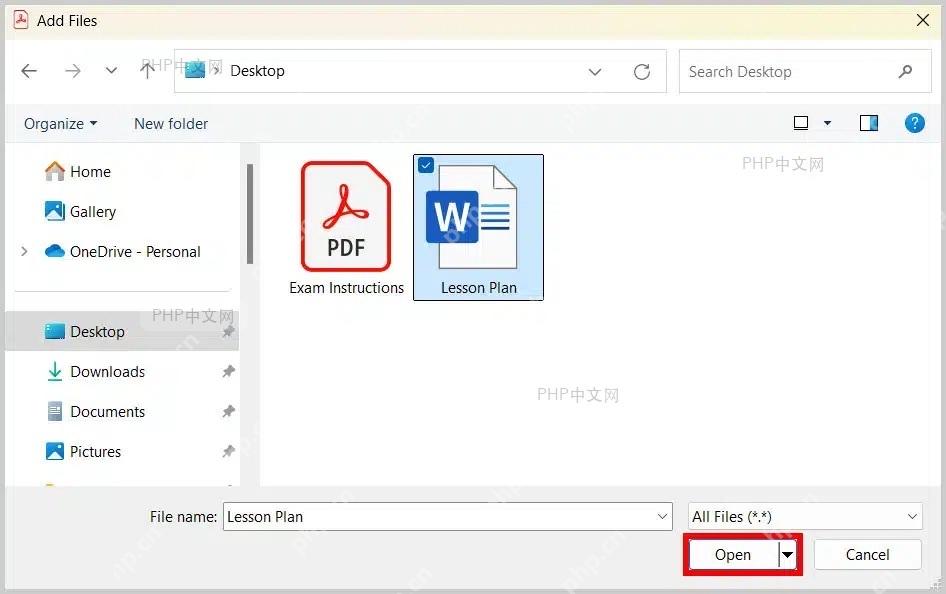Viewport: 946px width, 594px height.
Task: Click the Desktop folder icon in address bar
Action: (195, 71)
